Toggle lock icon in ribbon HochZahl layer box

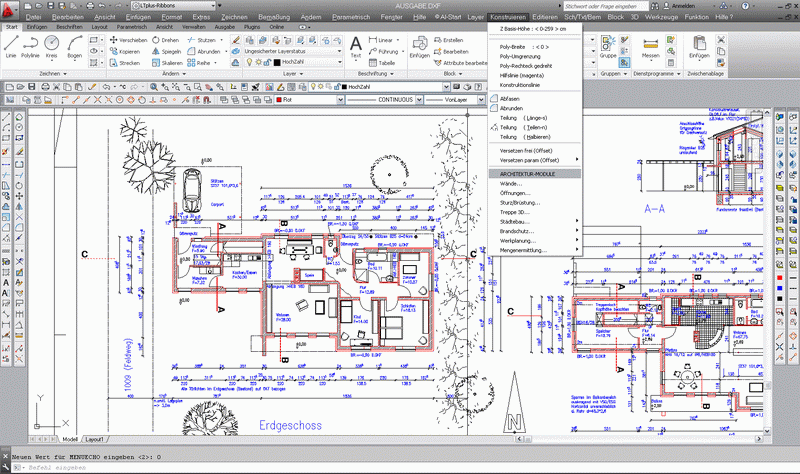pyautogui.click(x=266, y=62)
